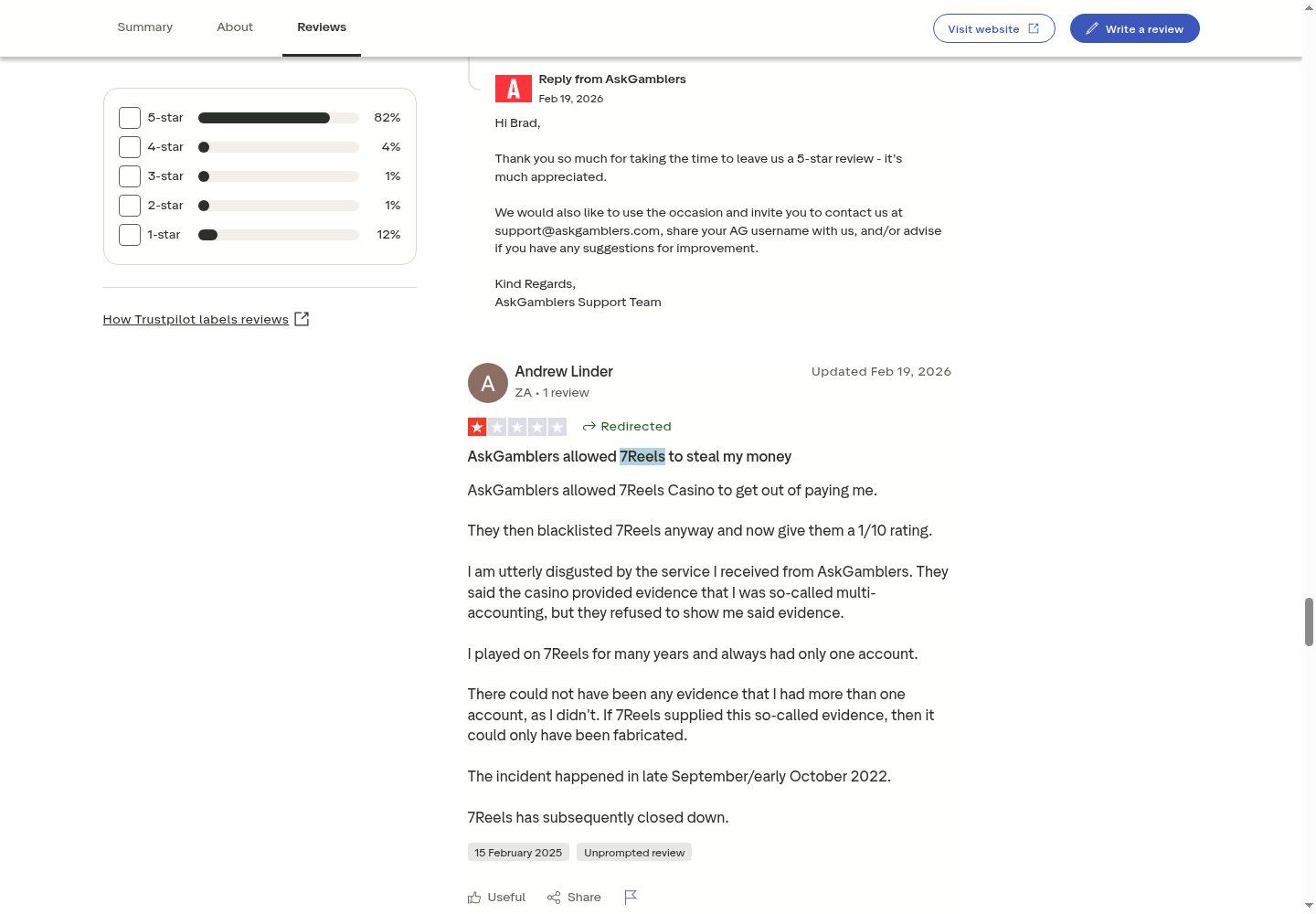Viewport: 1316px width, 914px height.
Task: Click the external link icon beside Trustpilot labels
Action: pyautogui.click(x=302, y=319)
